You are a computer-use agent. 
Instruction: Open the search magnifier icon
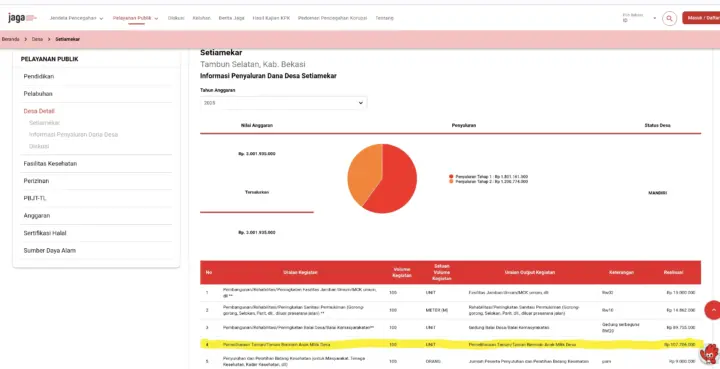point(669,18)
